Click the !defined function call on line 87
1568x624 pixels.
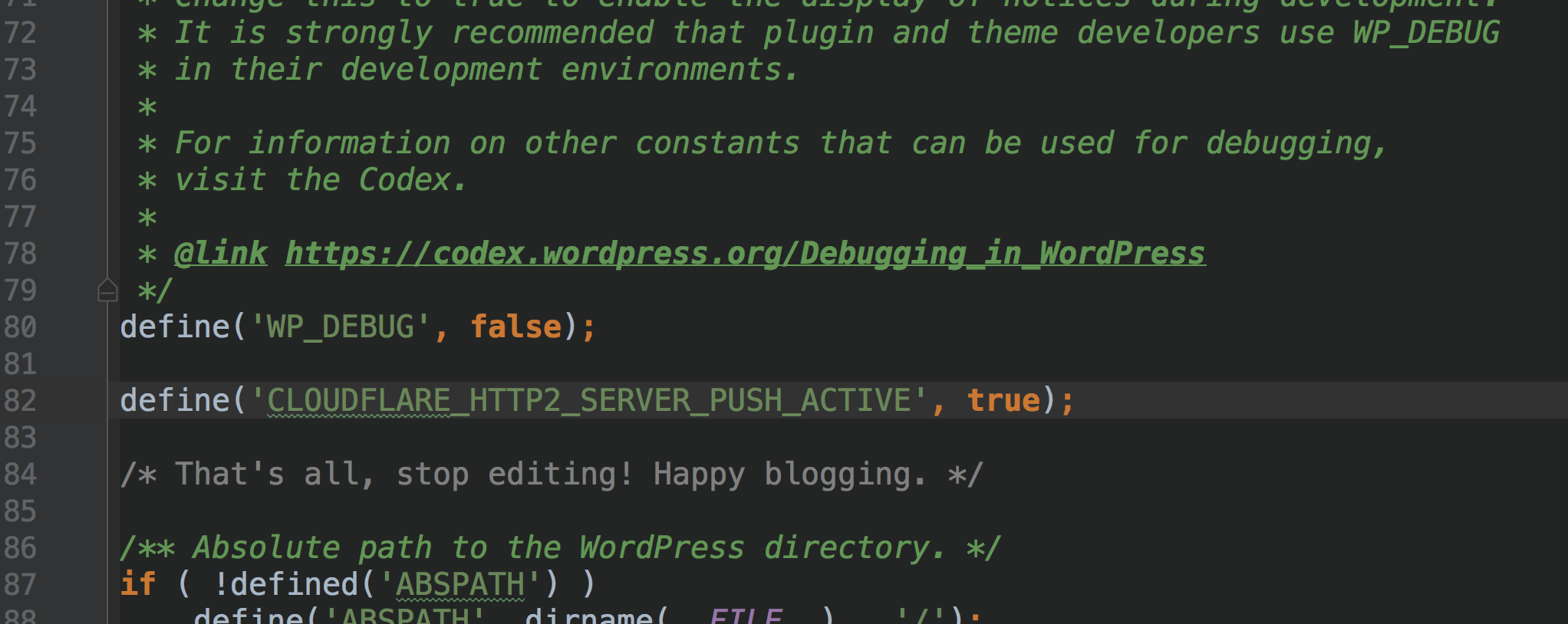pyautogui.click(x=285, y=584)
